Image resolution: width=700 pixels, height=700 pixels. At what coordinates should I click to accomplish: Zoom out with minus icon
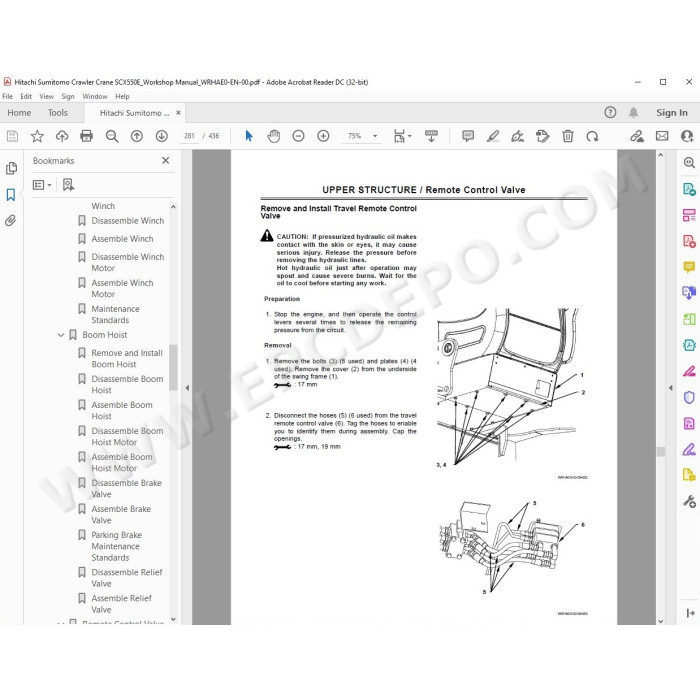click(x=298, y=136)
